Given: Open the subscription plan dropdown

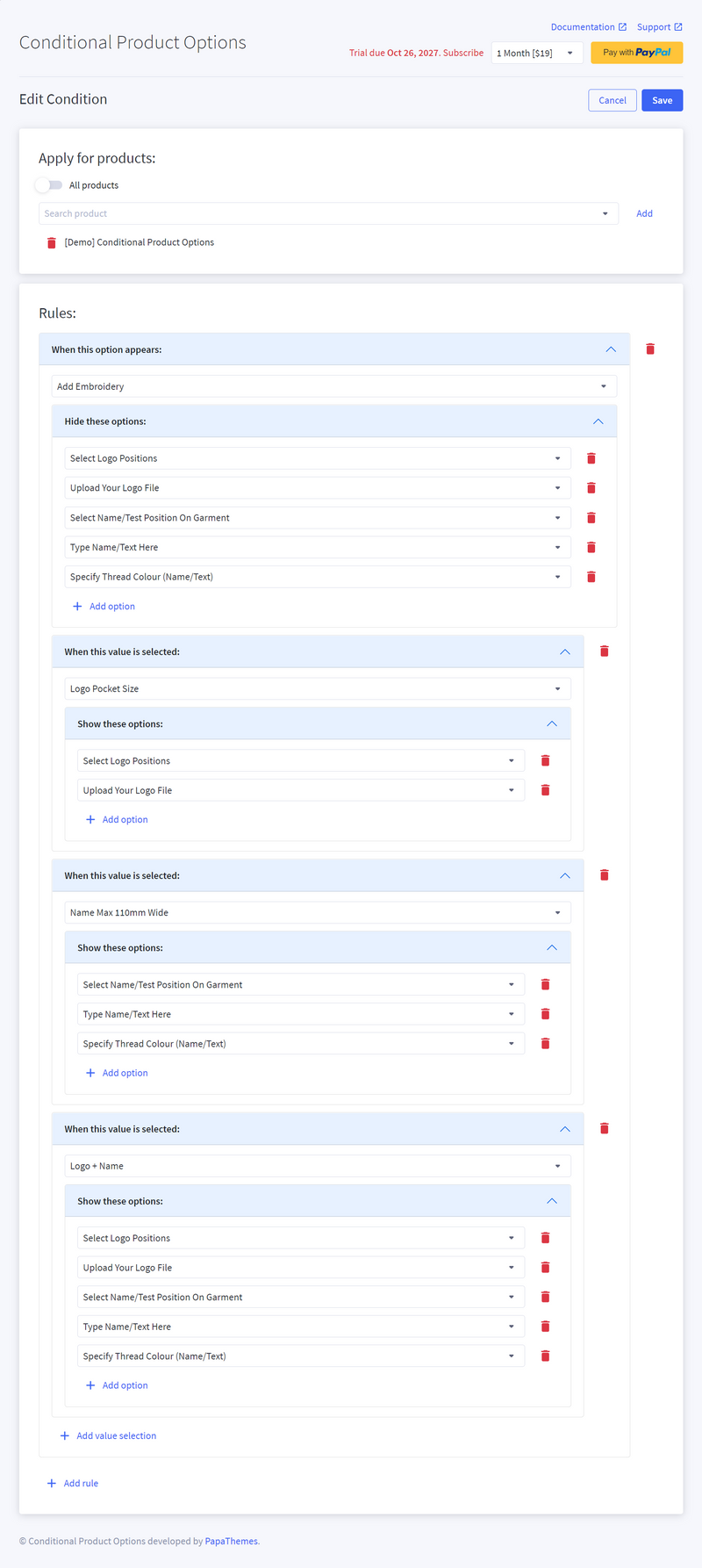Looking at the screenshot, I should pos(535,54).
